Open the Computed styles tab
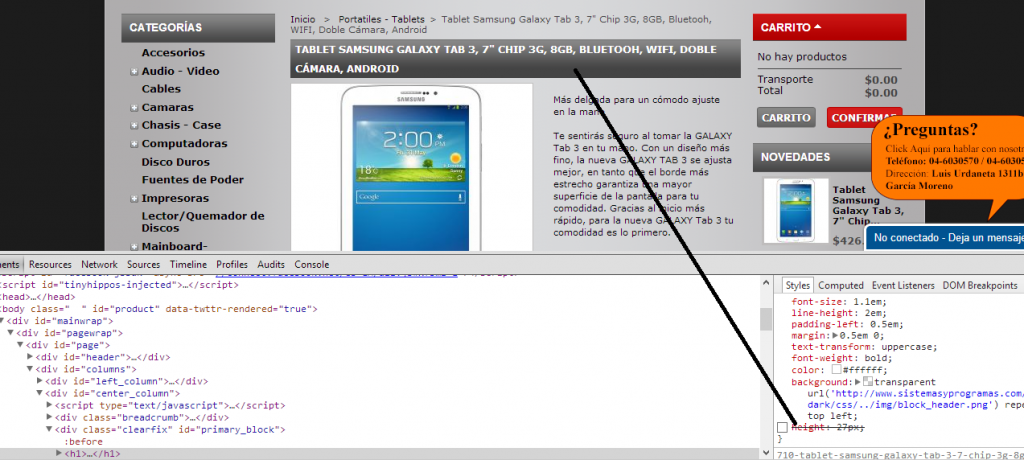The width and height of the screenshot is (1024, 460). (x=840, y=285)
